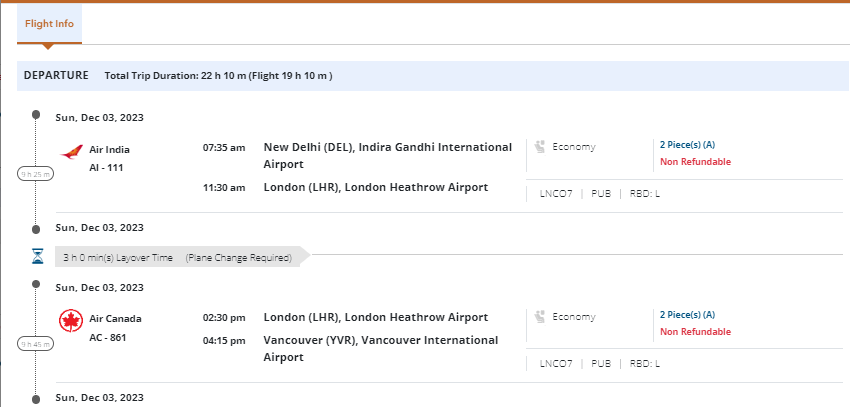Screen dimensions: 850x407
Task: Click the 3 h layover time banner
Action: click(177, 257)
